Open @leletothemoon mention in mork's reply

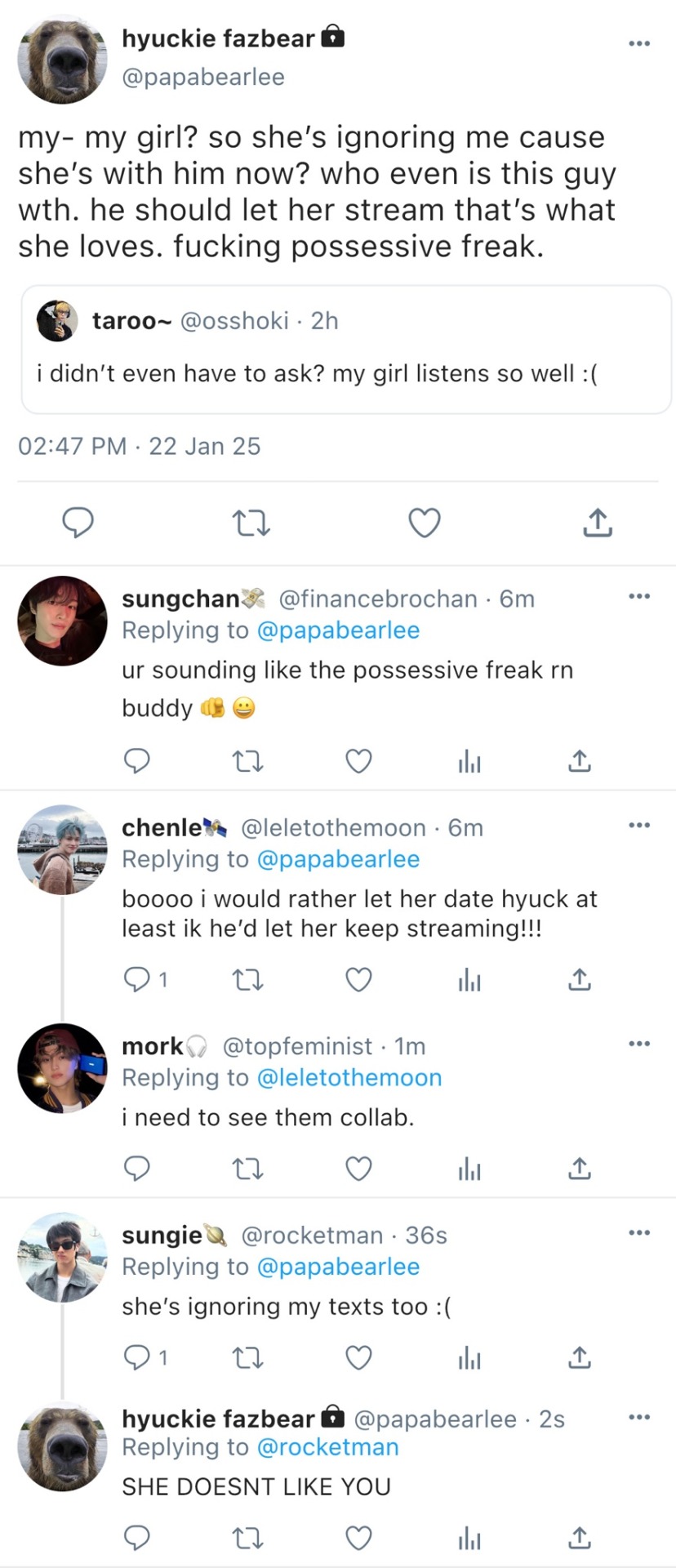click(x=349, y=1078)
